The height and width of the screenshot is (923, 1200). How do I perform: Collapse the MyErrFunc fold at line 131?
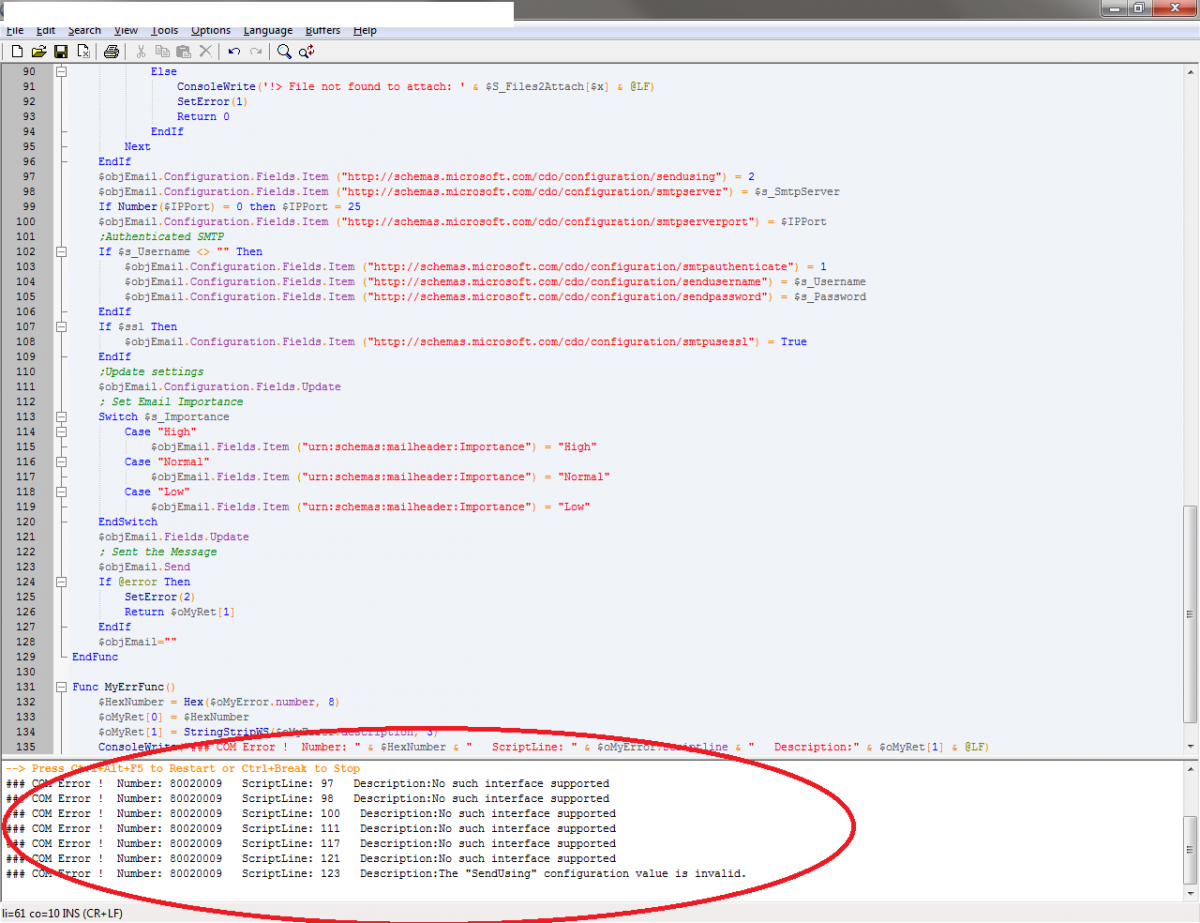(x=61, y=687)
